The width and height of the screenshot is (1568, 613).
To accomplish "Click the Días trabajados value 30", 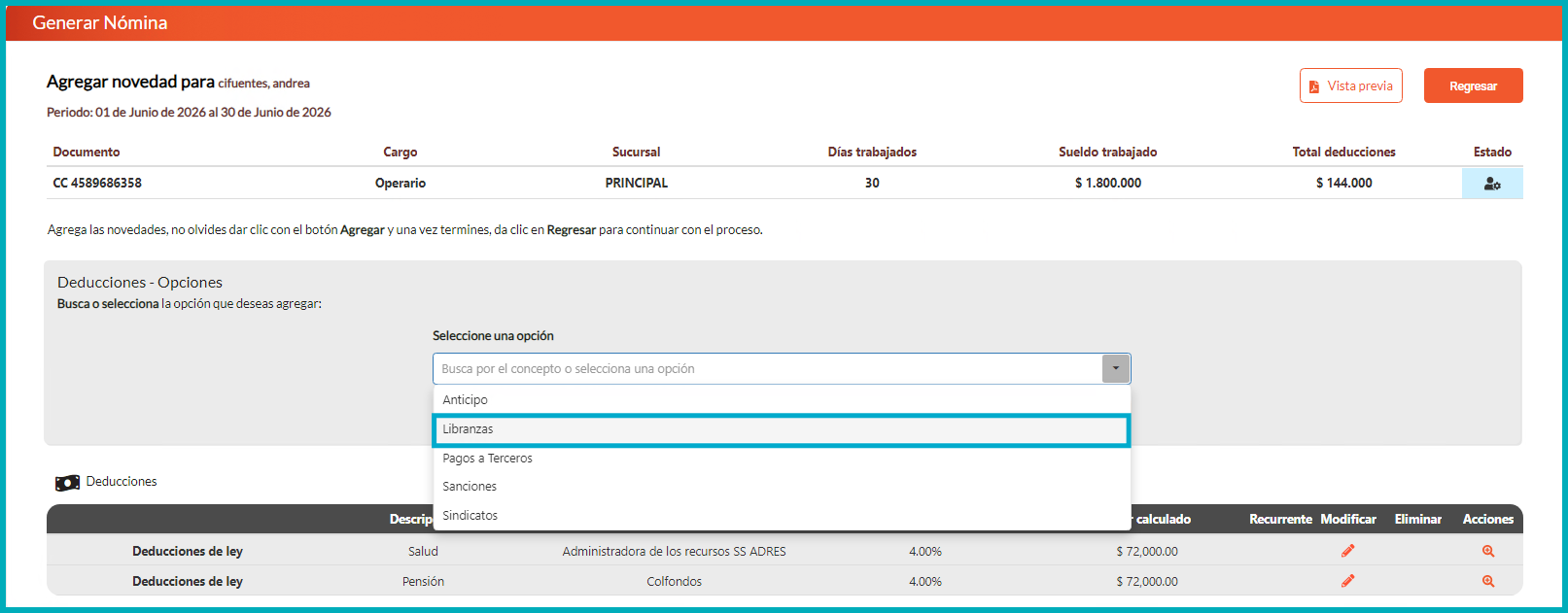I will pyautogui.click(x=872, y=183).
